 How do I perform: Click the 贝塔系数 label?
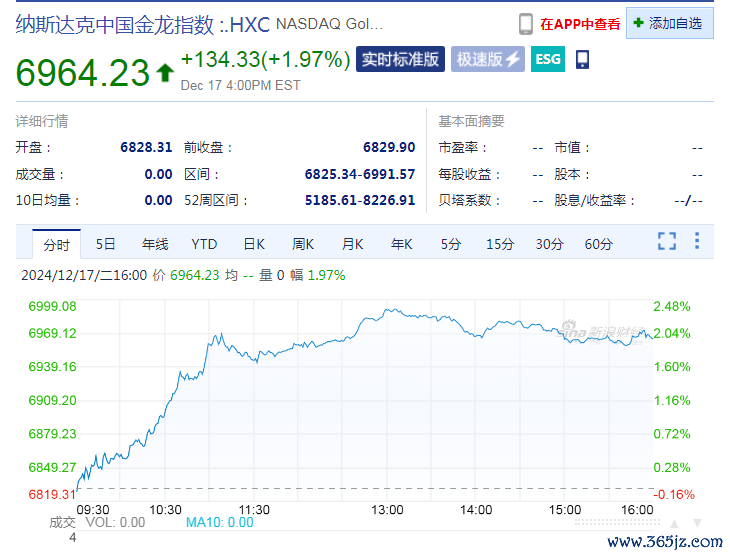(469, 200)
